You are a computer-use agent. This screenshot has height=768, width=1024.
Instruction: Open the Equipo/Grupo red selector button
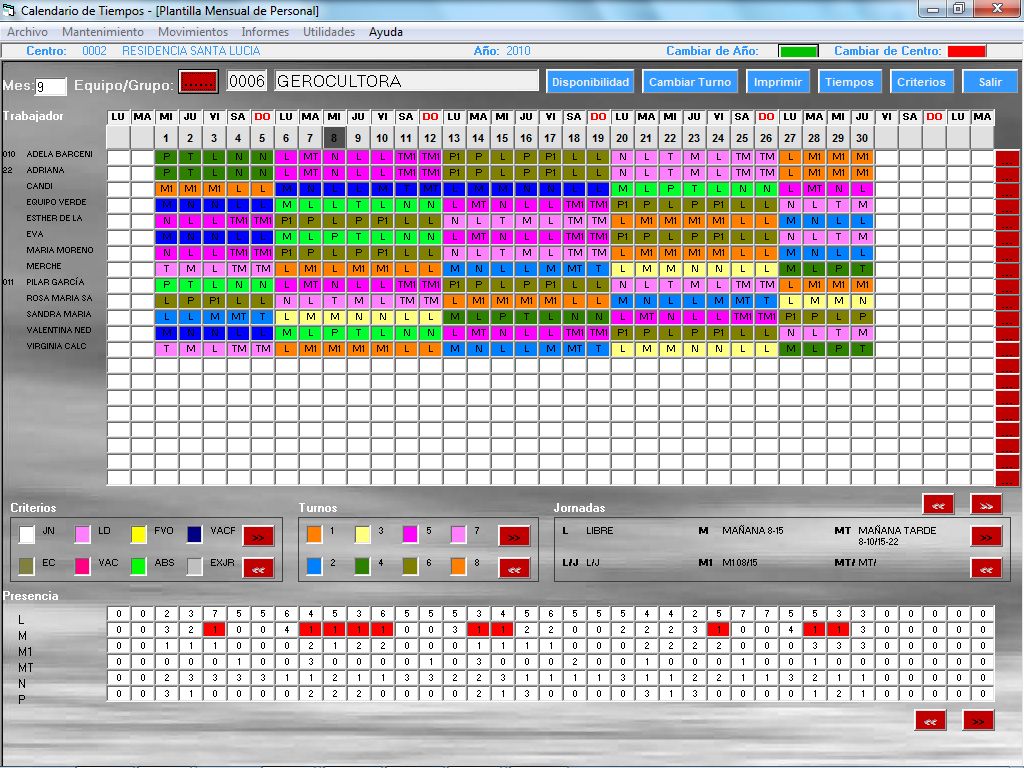[x=198, y=81]
